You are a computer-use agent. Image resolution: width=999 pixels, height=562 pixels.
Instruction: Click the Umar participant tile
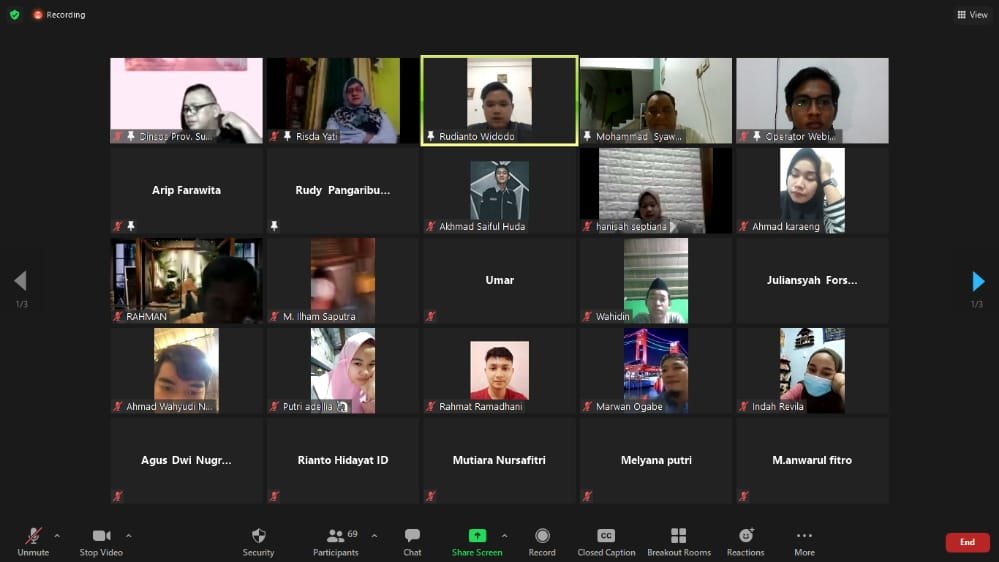pos(500,280)
